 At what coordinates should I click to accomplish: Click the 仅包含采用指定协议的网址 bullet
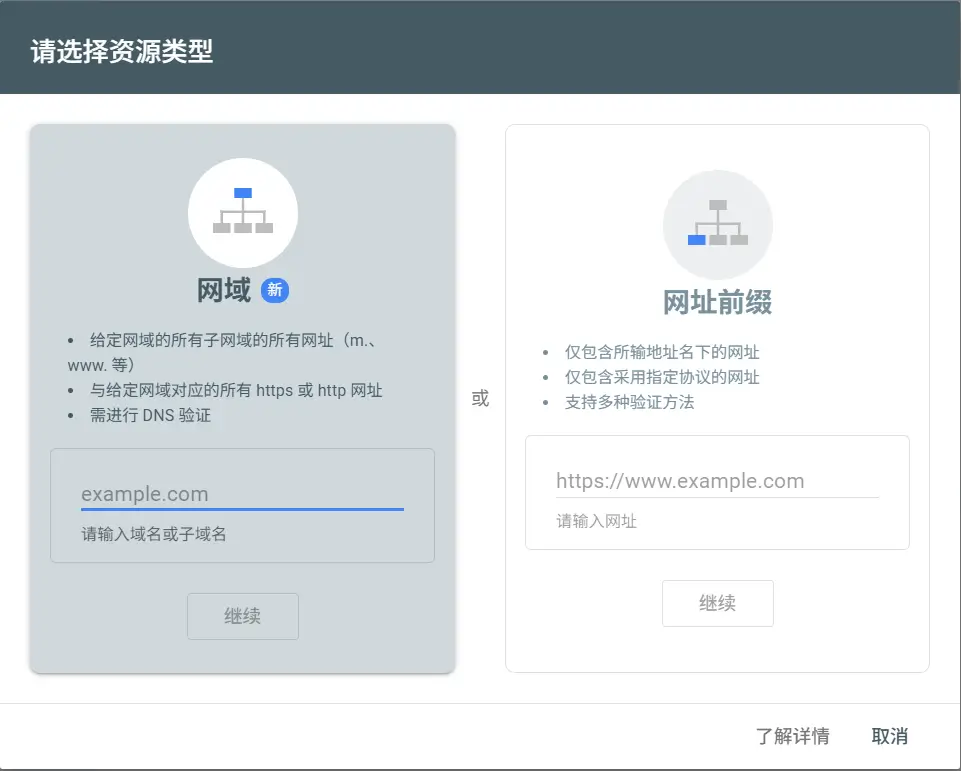point(662,377)
